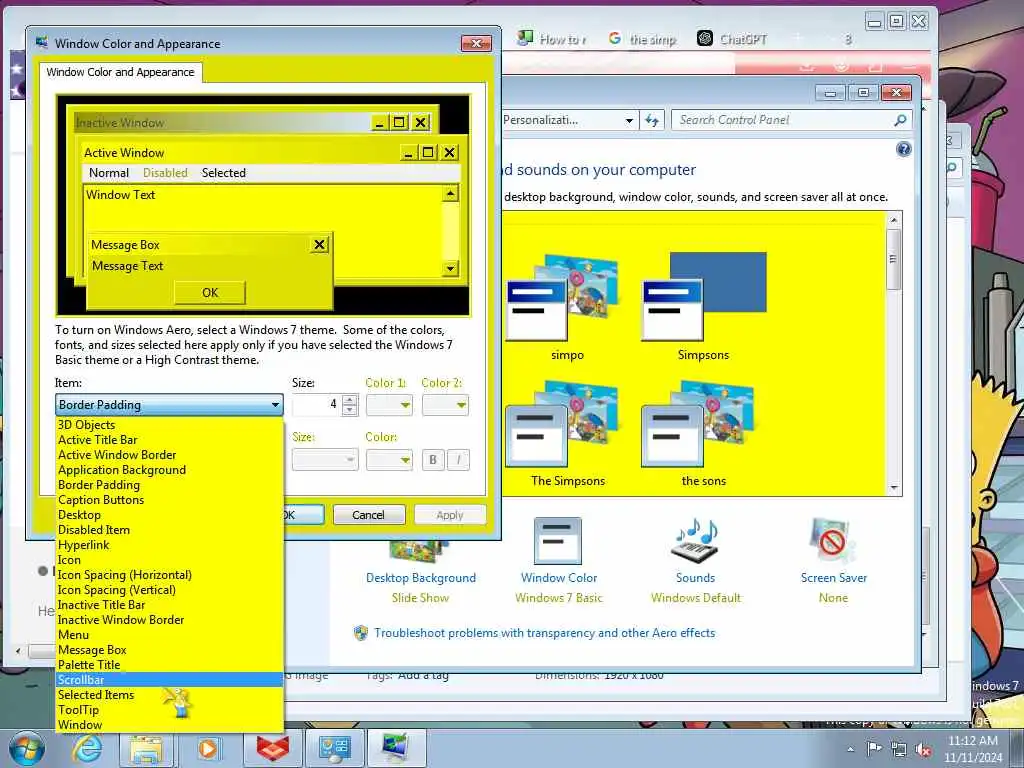
Task: Select Inactive Title Bar list entry
Action: [169, 605]
